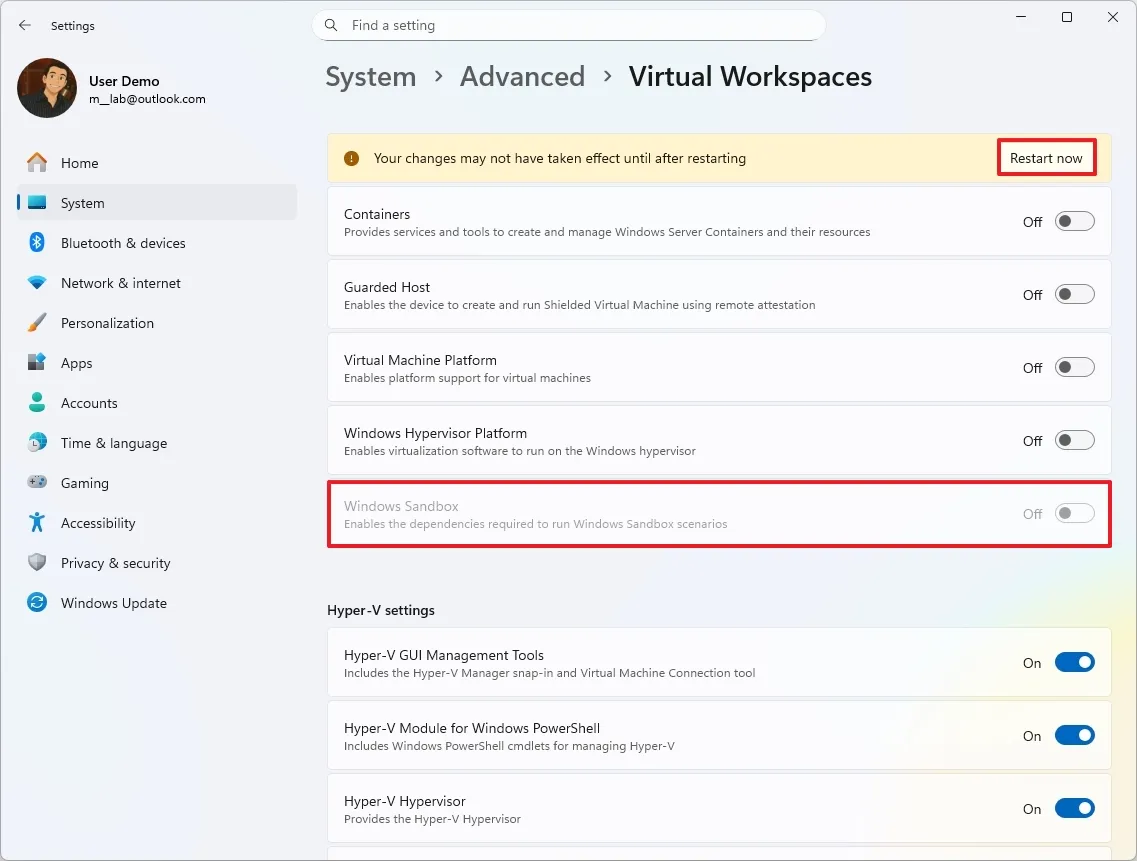Check for Windows Update

point(113,603)
